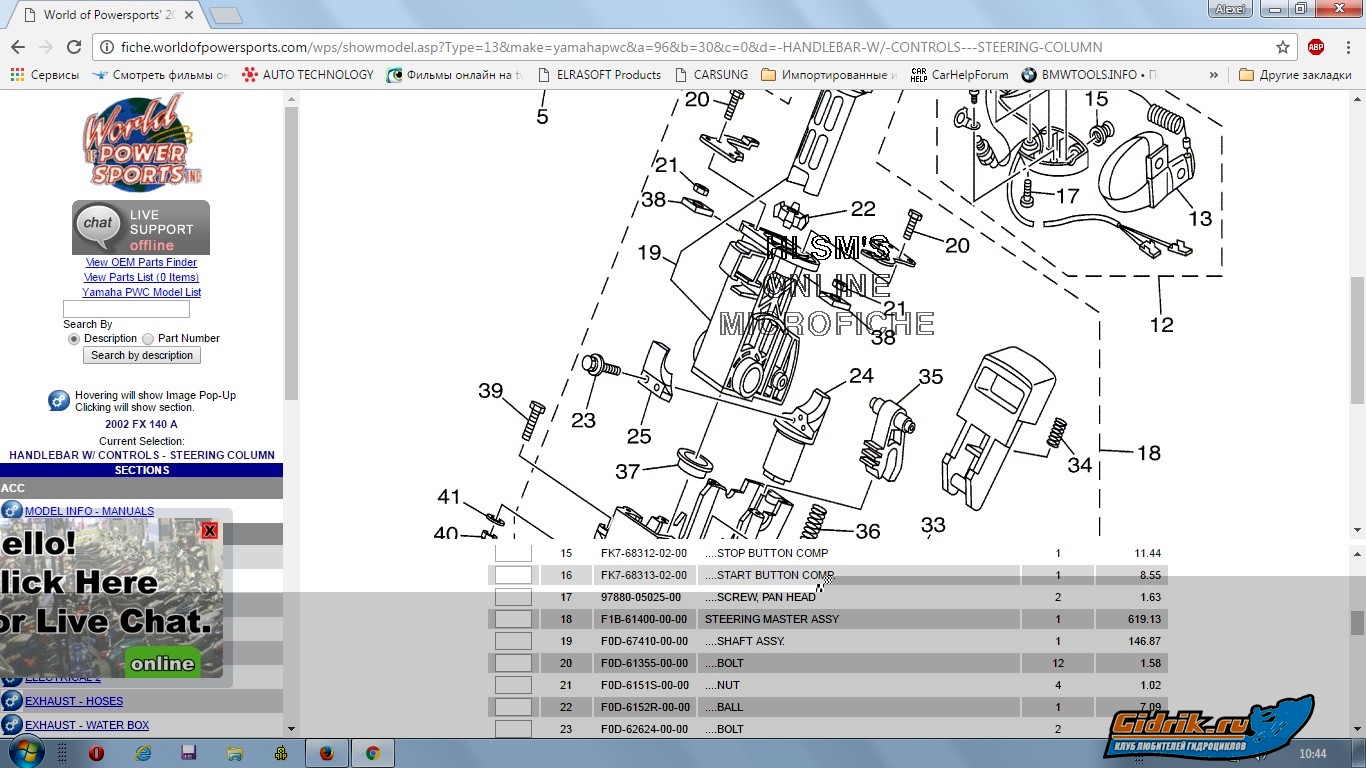This screenshot has width=1366, height=768.
Task: Click the parts search text field
Action: click(x=126, y=309)
